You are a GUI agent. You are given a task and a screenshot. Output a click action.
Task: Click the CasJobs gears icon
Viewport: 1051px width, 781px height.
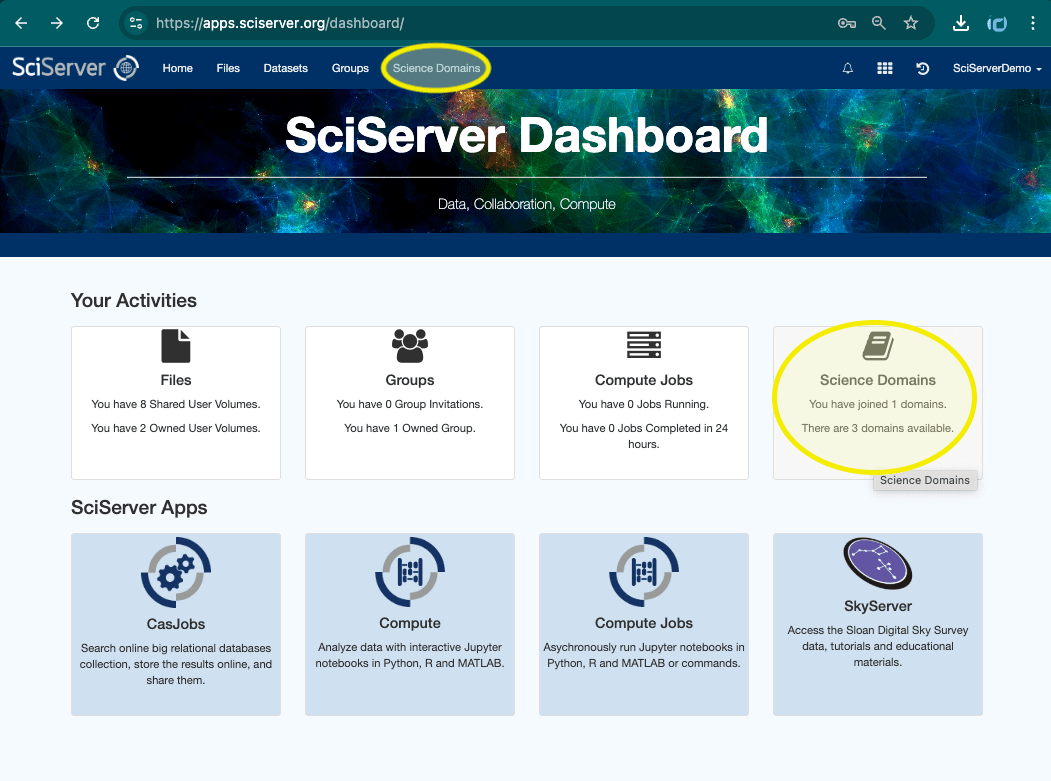click(176, 573)
